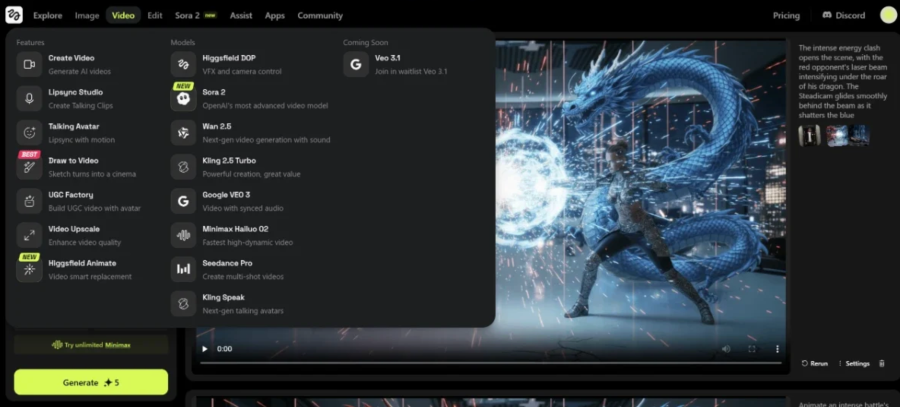Click the Minimax Hailuo 02 waveform icon
This screenshot has height=407, width=900.
[183, 235]
